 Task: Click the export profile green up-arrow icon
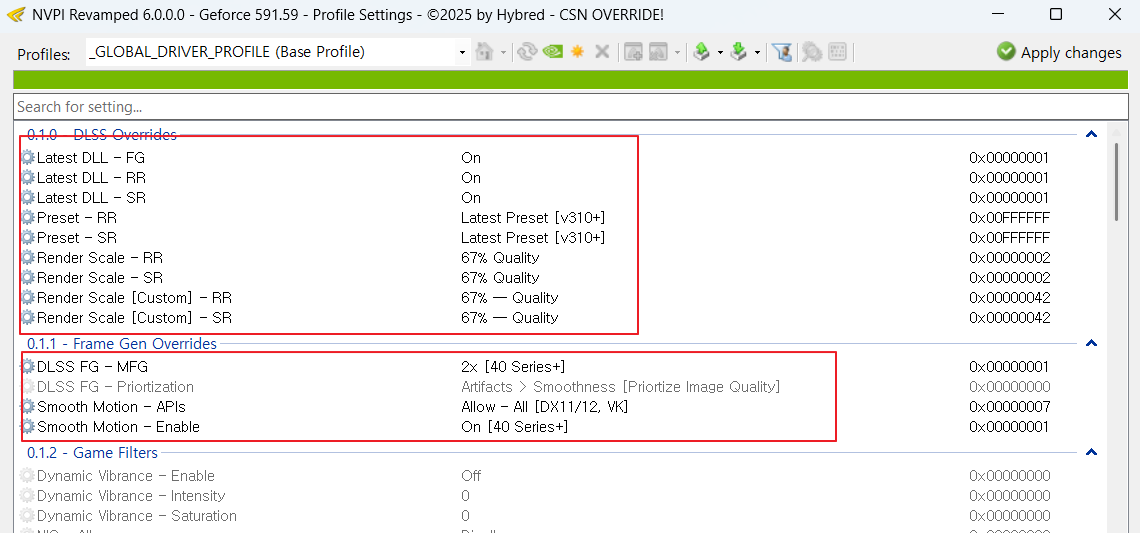pyautogui.click(x=702, y=52)
